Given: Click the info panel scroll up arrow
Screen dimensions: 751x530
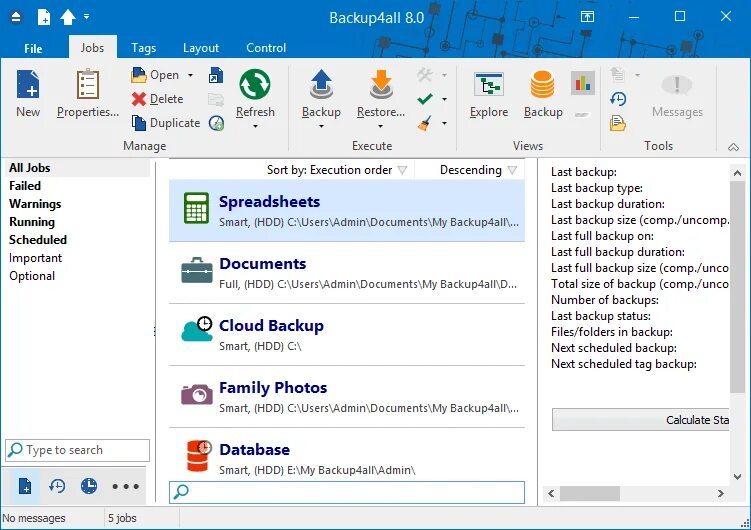Looking at the screenshot, I should click(737, 173).
